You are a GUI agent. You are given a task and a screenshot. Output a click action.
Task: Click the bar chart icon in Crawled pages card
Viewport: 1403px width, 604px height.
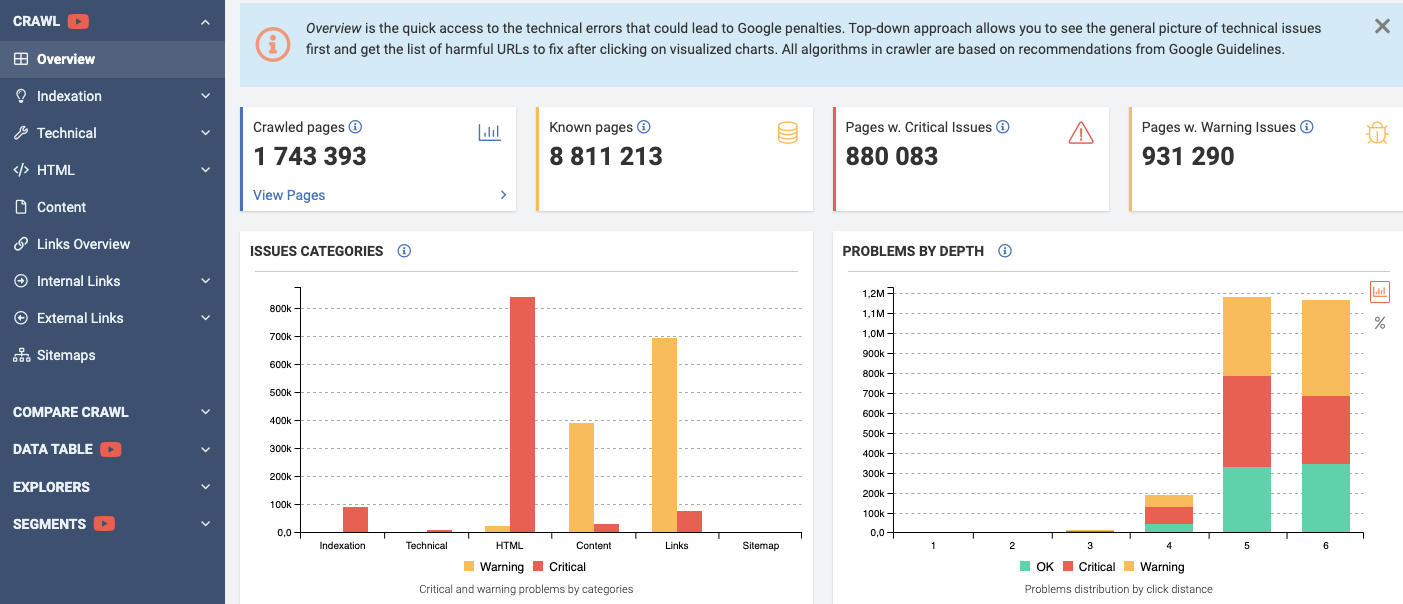(x=489, y=132)
